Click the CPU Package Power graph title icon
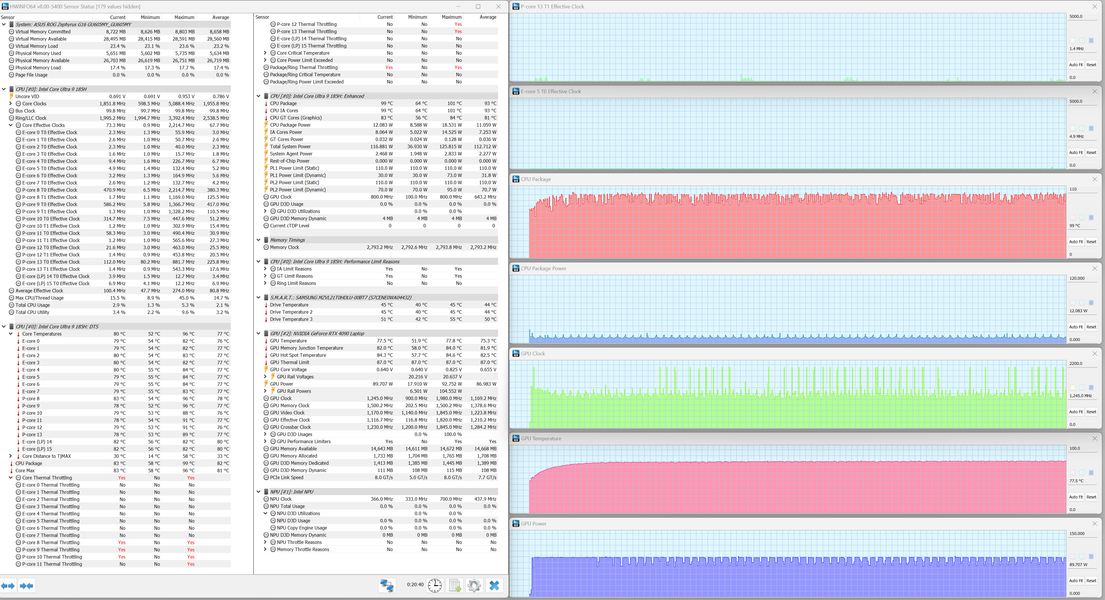The image size is (1105, 600). (516, 269)
